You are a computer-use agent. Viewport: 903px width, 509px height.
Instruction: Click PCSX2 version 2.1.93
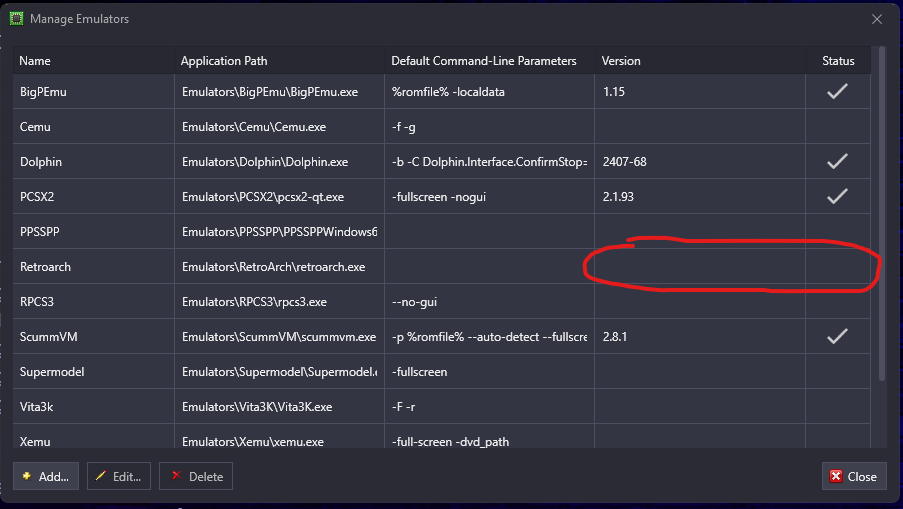pos(618,196)
